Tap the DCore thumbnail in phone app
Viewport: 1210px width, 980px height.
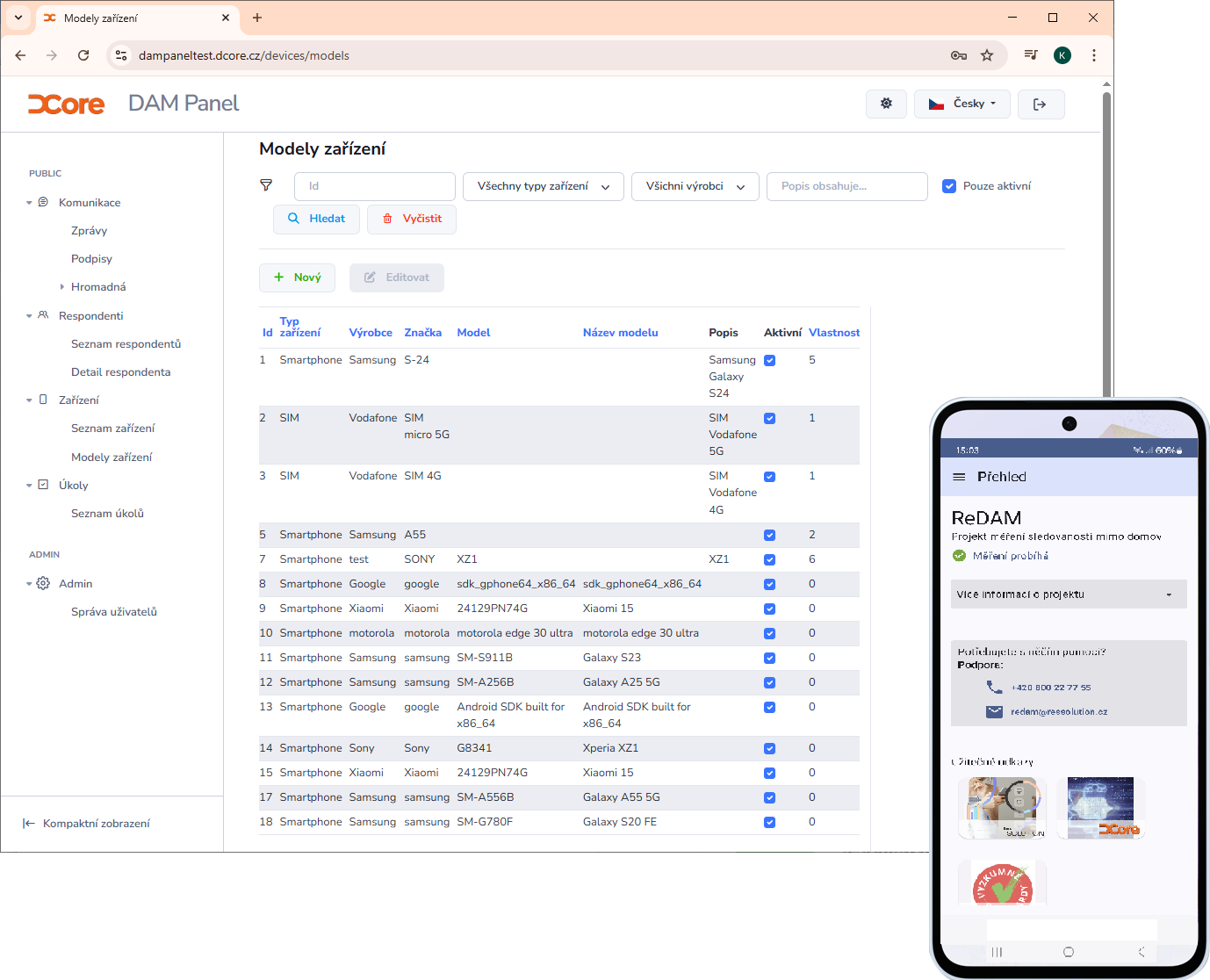[x=1101, y=807]
